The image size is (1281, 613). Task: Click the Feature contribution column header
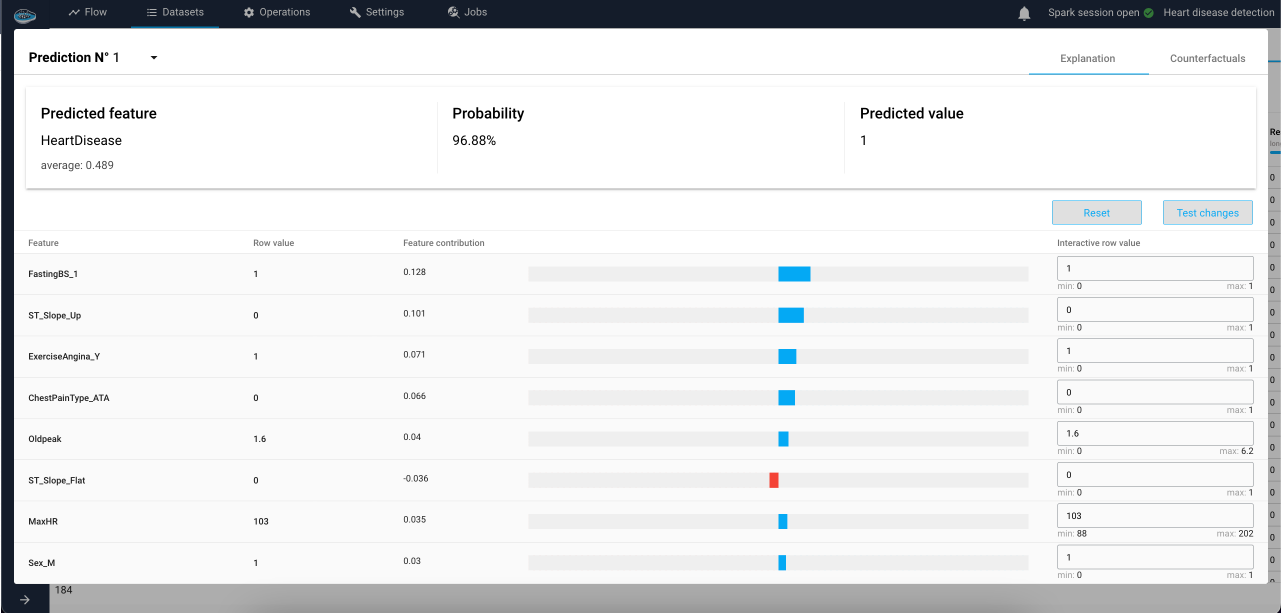click(444, 243)
